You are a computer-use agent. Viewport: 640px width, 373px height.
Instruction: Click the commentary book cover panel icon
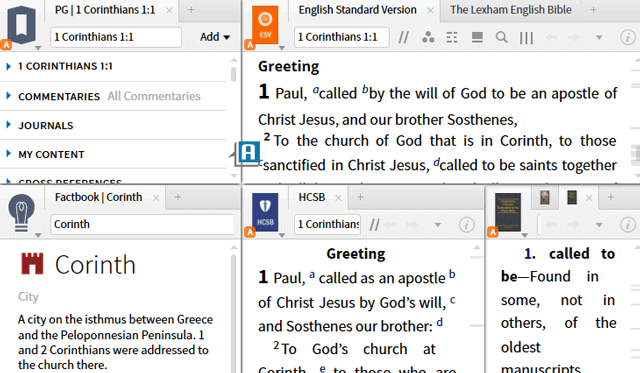tap(508, 212)
